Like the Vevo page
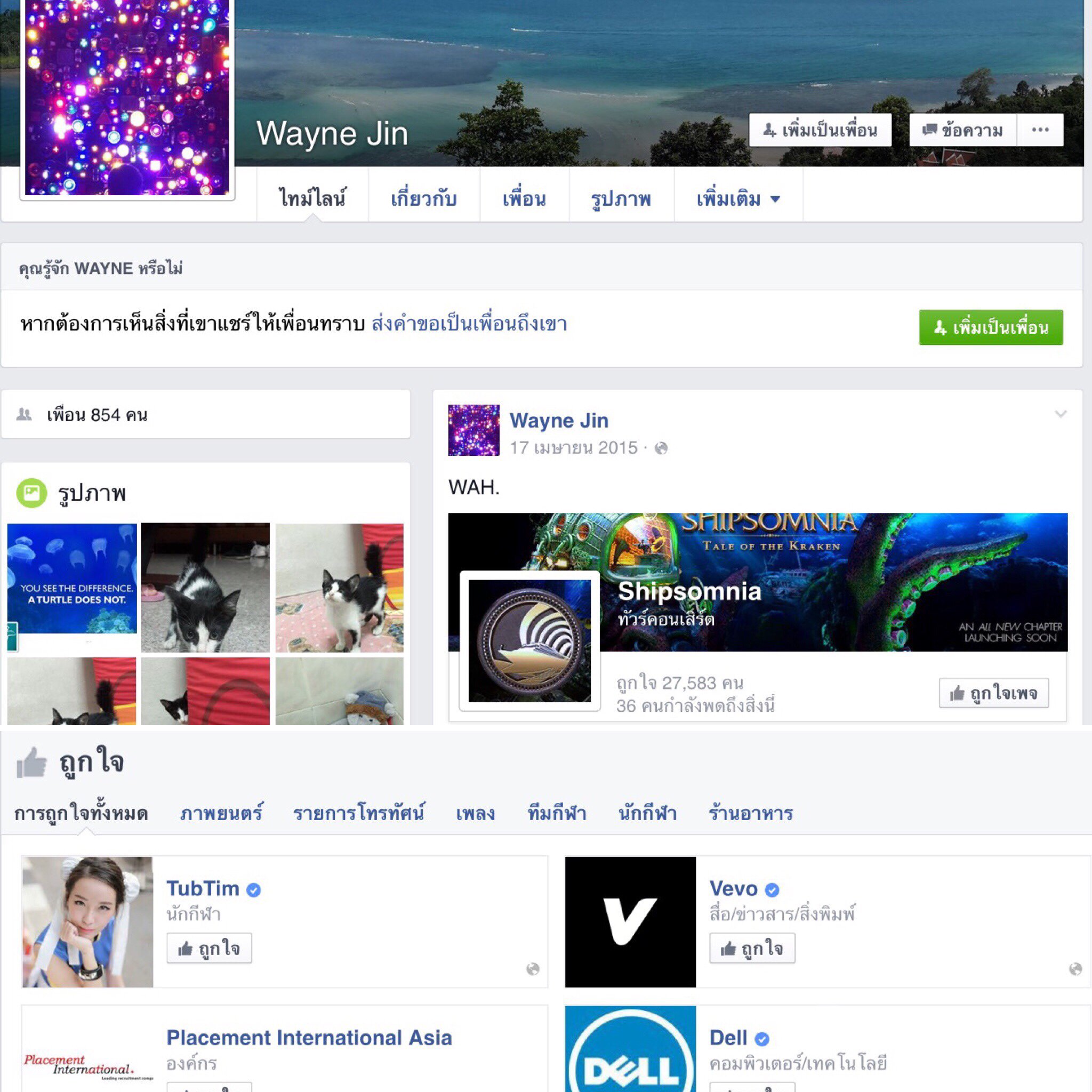The width and height of the screenshot is (1092, 1092). (x=752, y=948)
